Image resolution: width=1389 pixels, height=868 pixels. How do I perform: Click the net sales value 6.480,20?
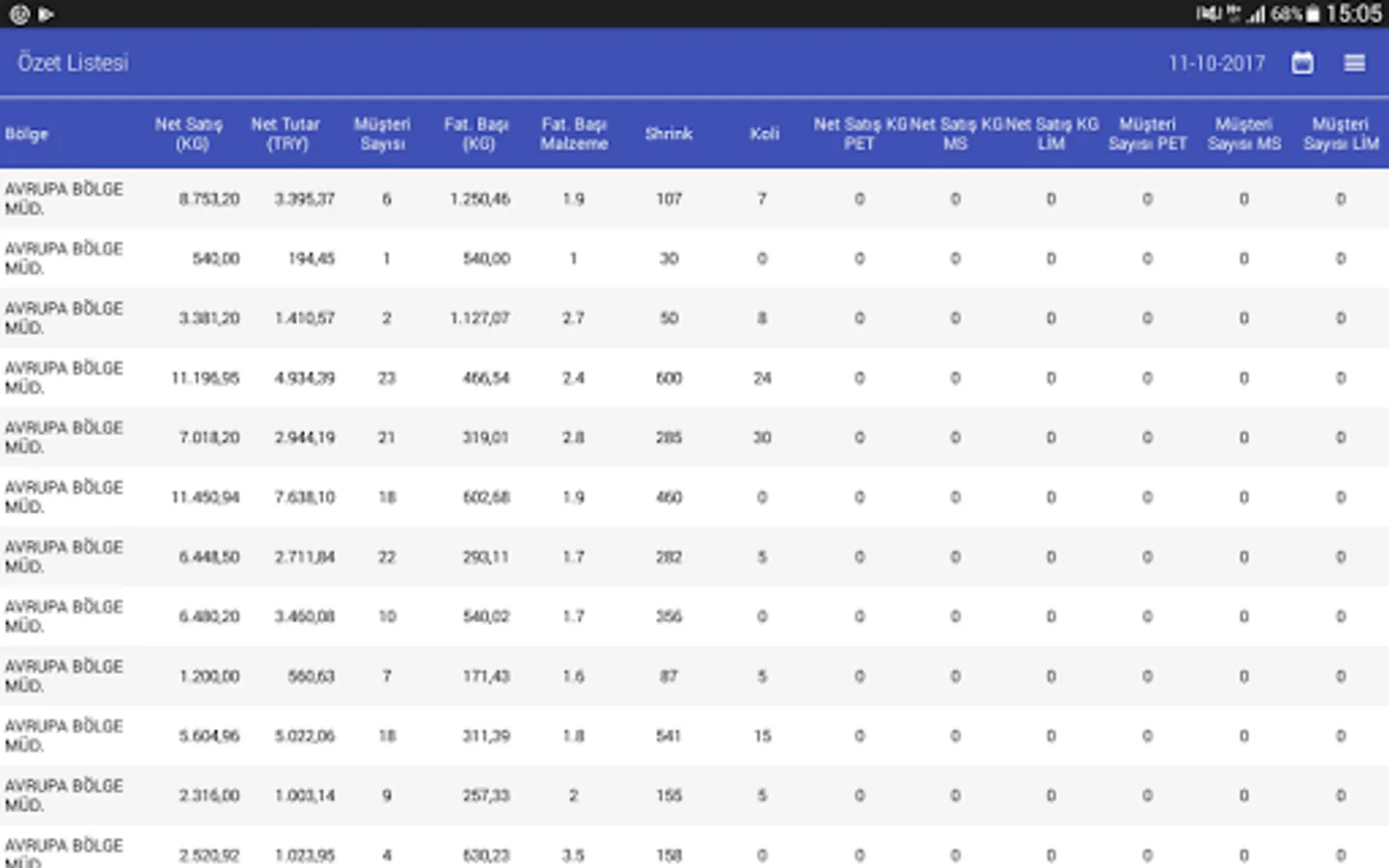click(x=209, y=617)
